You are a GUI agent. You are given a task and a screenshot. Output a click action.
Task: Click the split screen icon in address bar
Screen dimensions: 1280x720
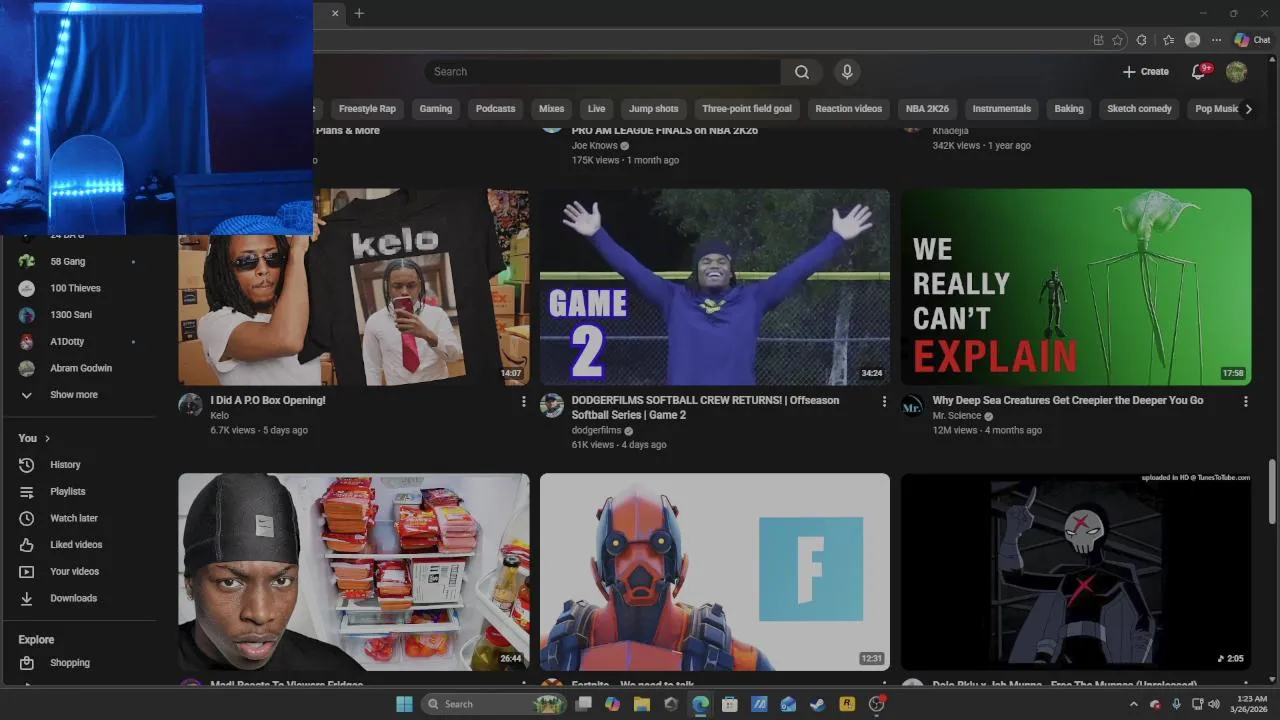point(1098,40)
